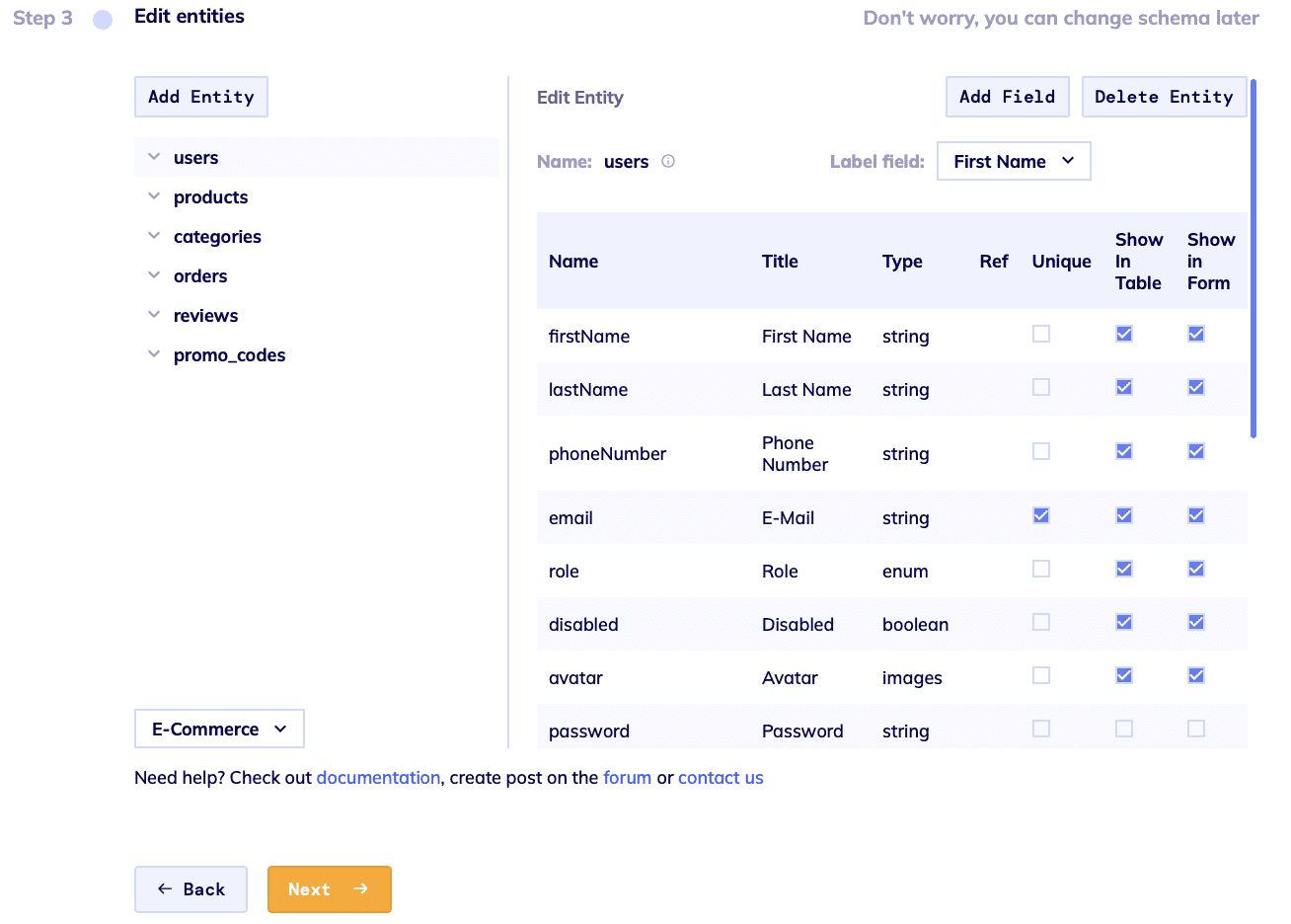The width and height of the screenshot is (1291, 924).
Task: Select the orders entity
Action: pyautogui.click(x=200, y=276)
